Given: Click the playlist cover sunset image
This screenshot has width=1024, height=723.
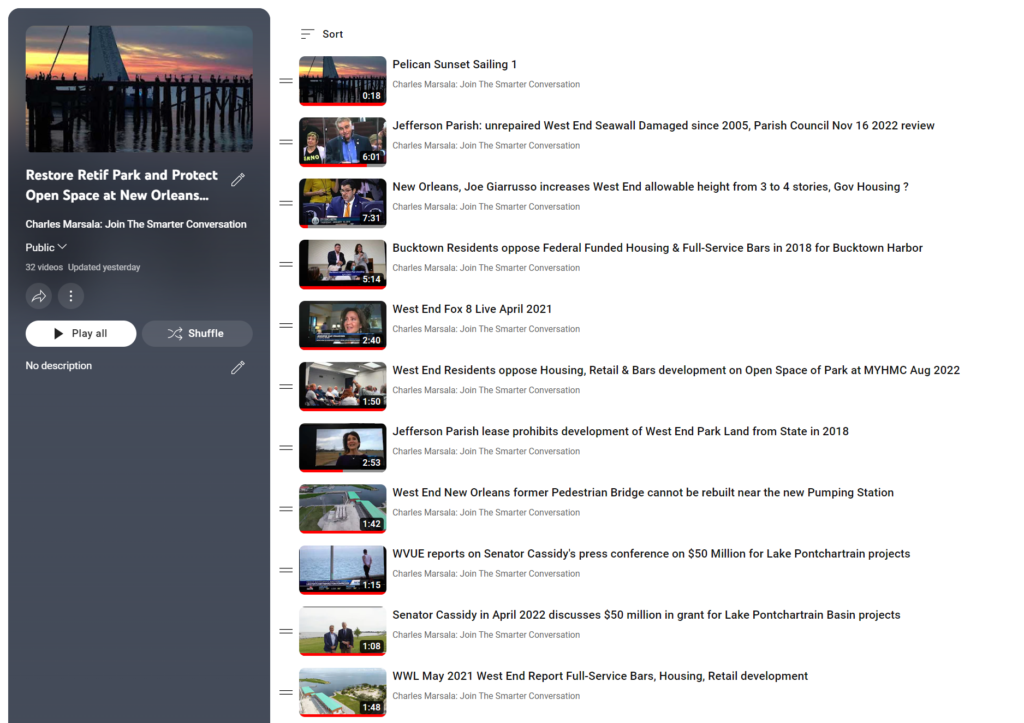Looking at the screenshot, I should pos(139,89).
